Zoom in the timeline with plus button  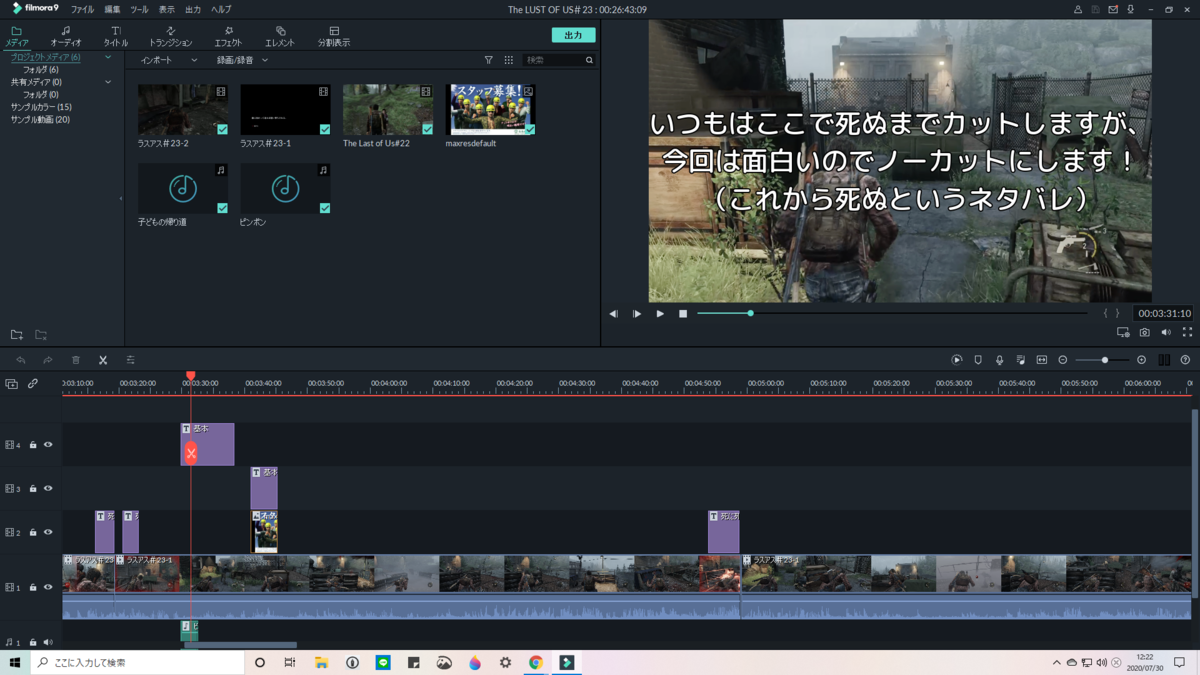pos(1142,360)
